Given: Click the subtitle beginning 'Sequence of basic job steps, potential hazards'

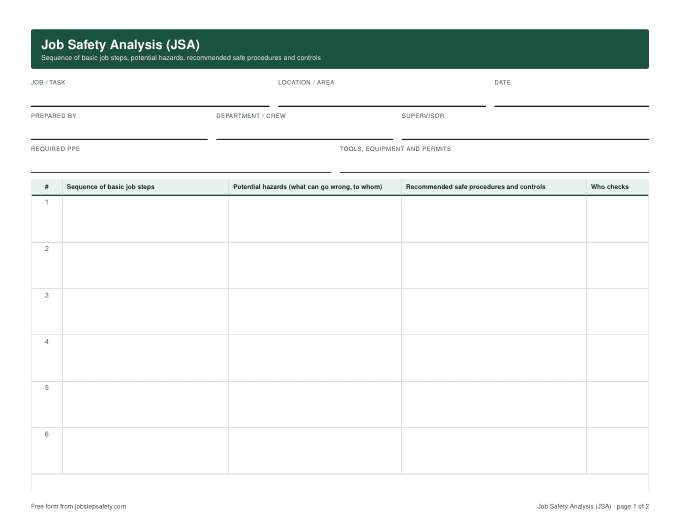Looking at the screenshot, I should click(181, 58).
